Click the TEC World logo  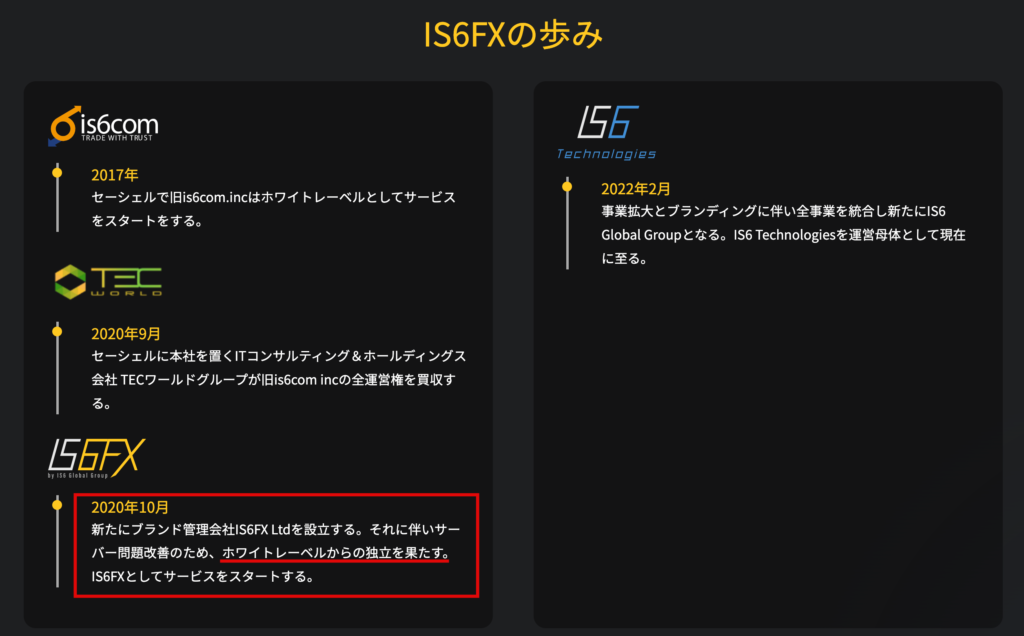pyautogui.click(x=108, y=282)
